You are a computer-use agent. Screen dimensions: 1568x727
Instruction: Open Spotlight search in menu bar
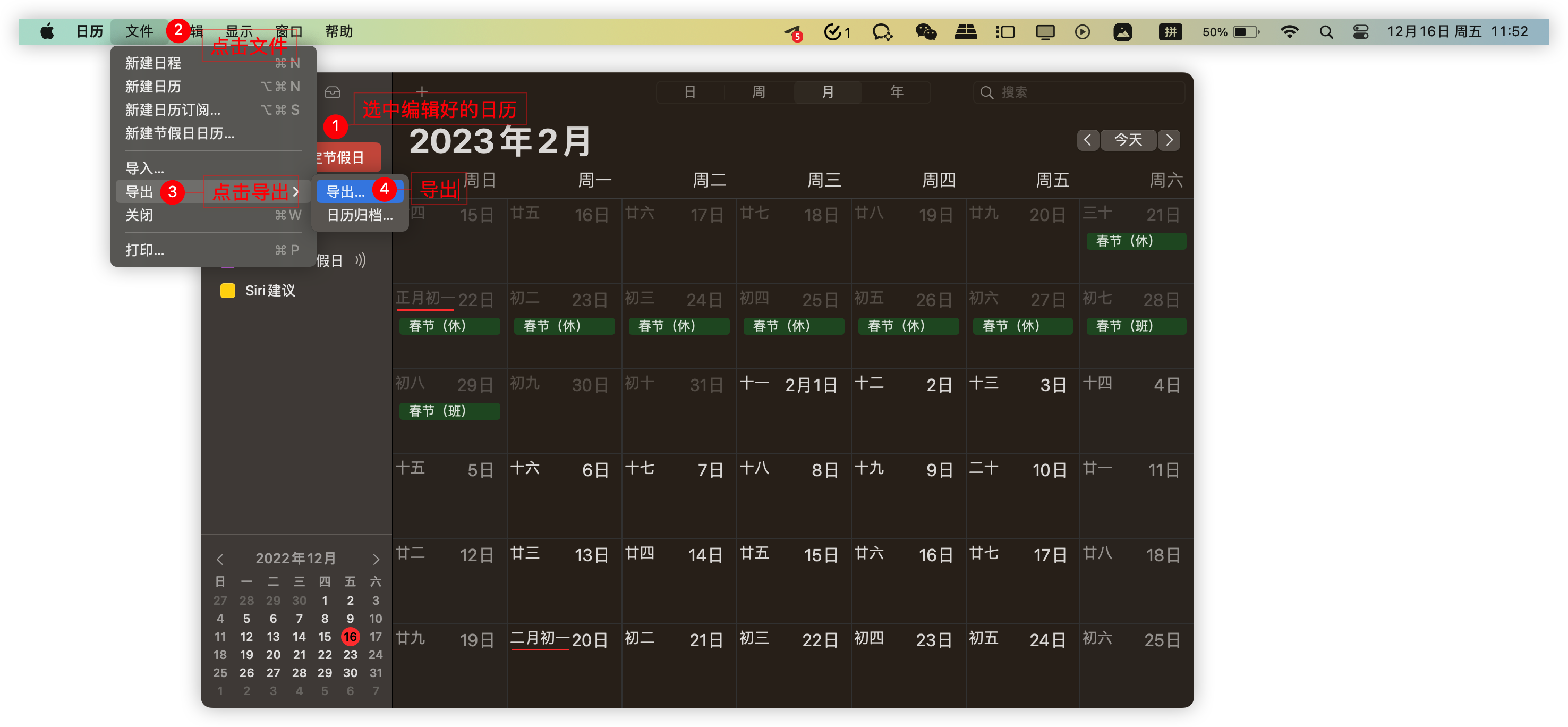point(1326,32)
